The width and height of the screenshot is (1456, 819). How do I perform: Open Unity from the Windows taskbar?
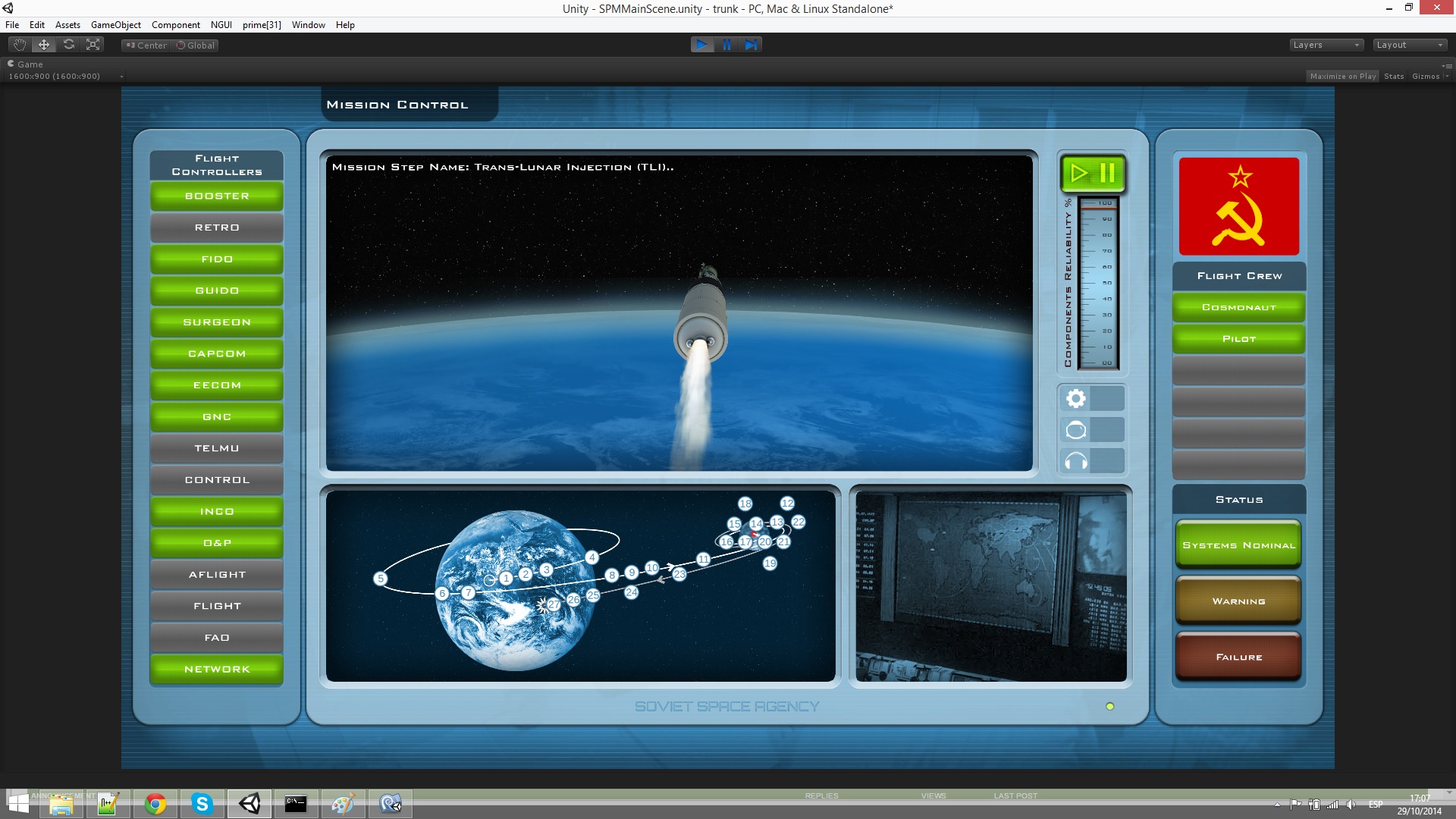coord(249,804)
